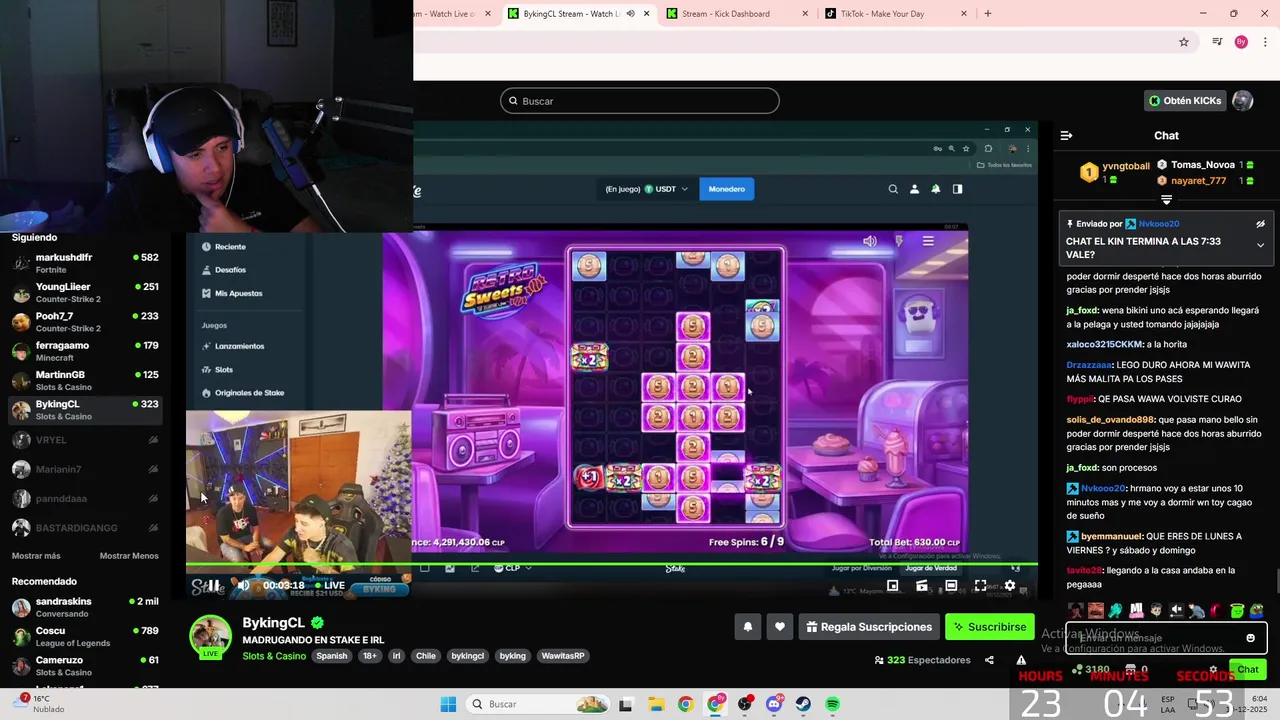1280x720 pixels.
Task: Click the Suscribirse button
Action: (x=990, y=627)
